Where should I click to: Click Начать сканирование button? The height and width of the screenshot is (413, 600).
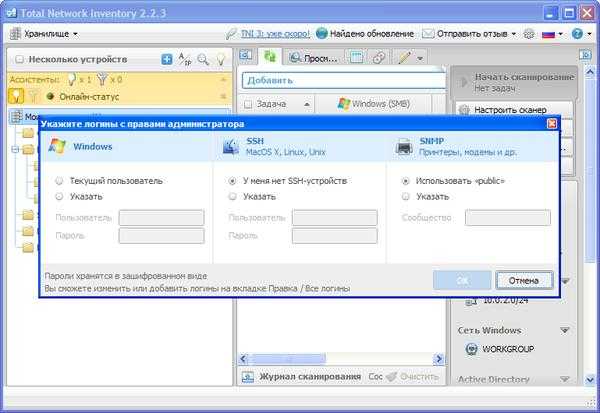[x=514, y=82]
